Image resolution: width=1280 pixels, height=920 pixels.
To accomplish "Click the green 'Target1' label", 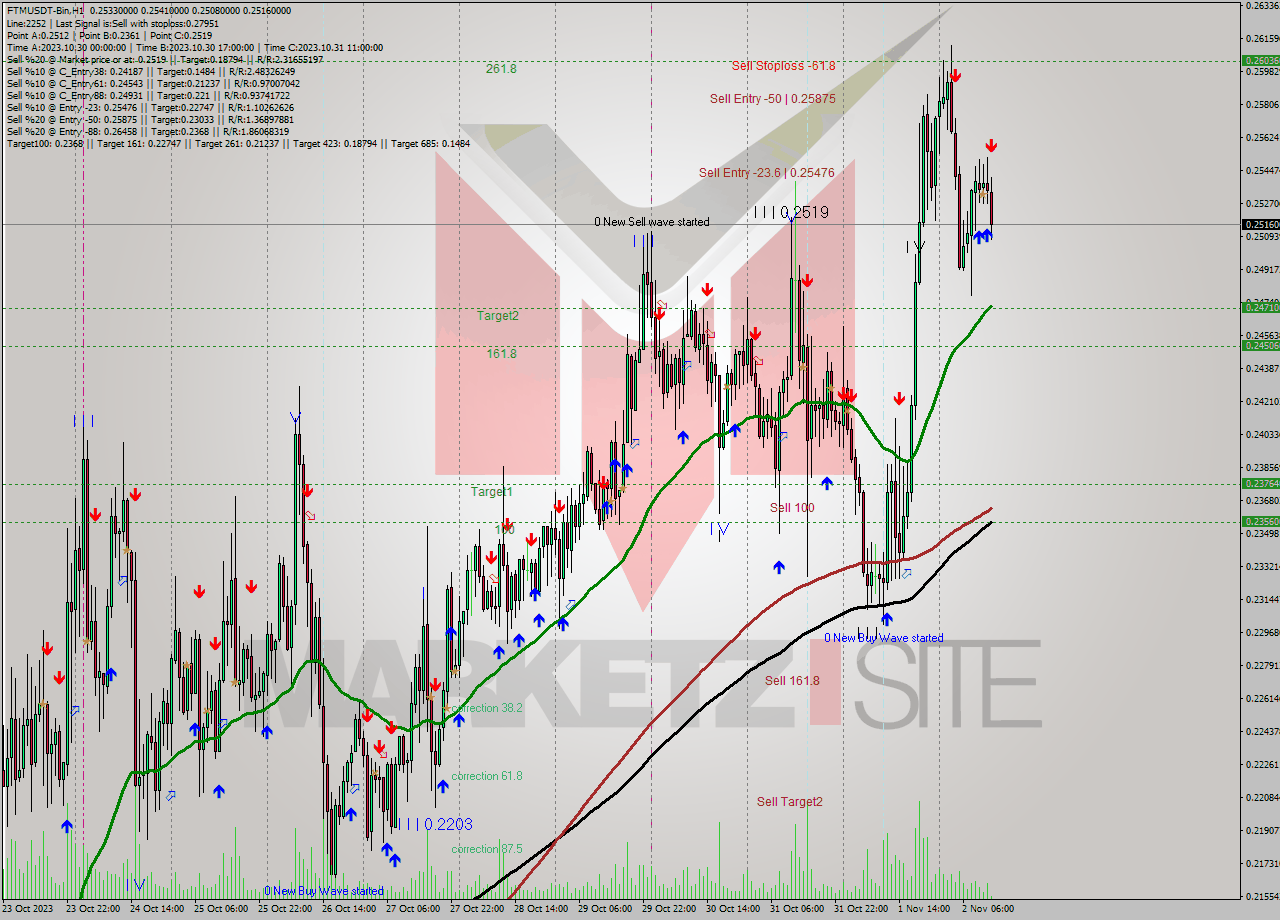I will point(492,492).
